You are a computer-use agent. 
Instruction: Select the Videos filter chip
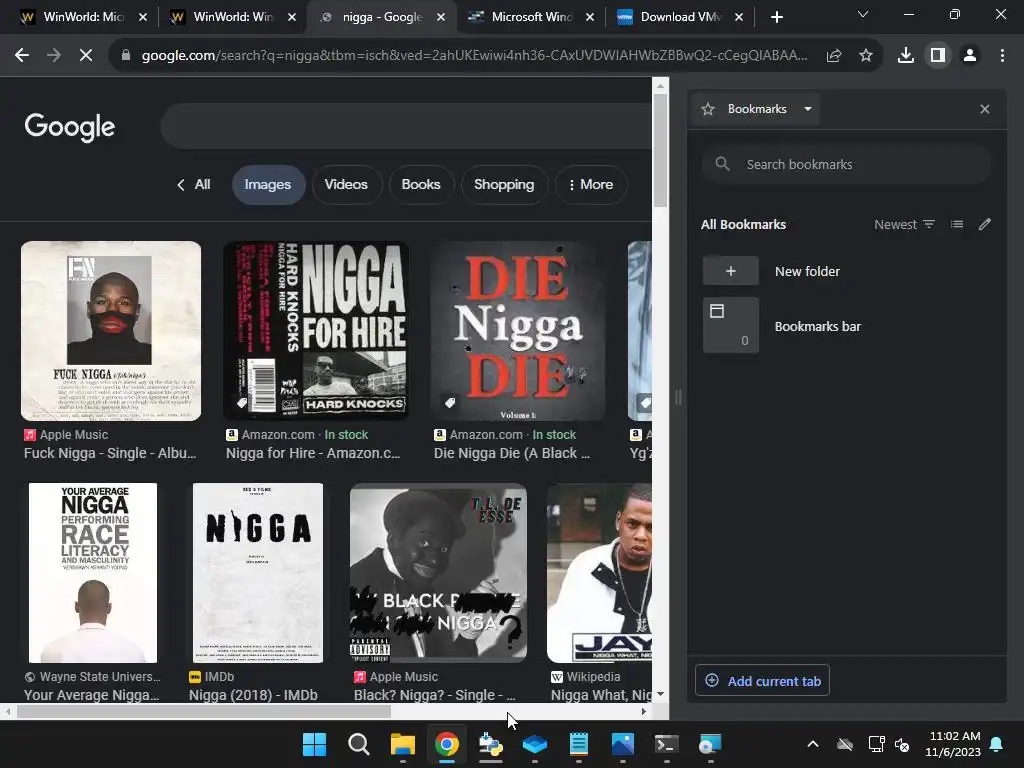click(x=346, y=185)
